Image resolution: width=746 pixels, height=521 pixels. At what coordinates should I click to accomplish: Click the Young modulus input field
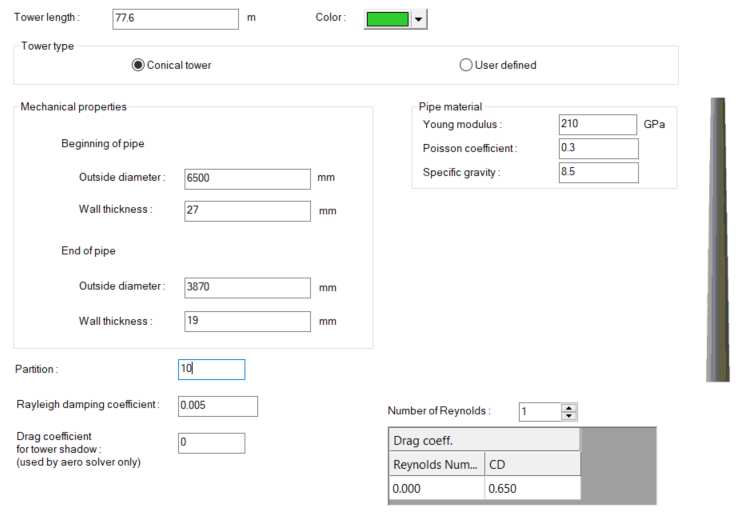(x=597, y=125)
